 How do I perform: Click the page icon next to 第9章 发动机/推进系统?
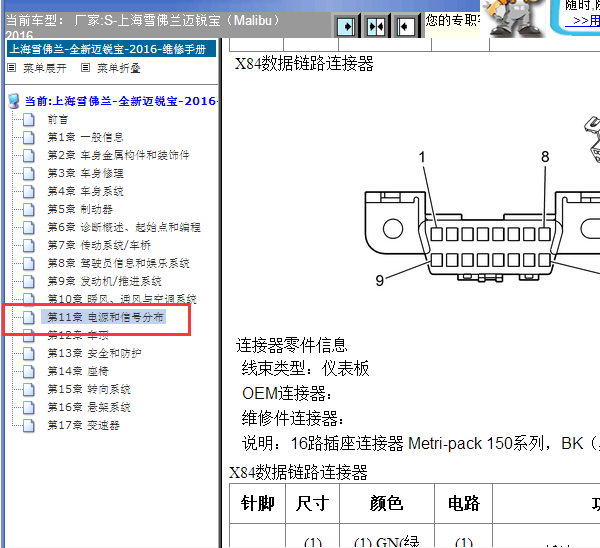(x=29, y=281)
